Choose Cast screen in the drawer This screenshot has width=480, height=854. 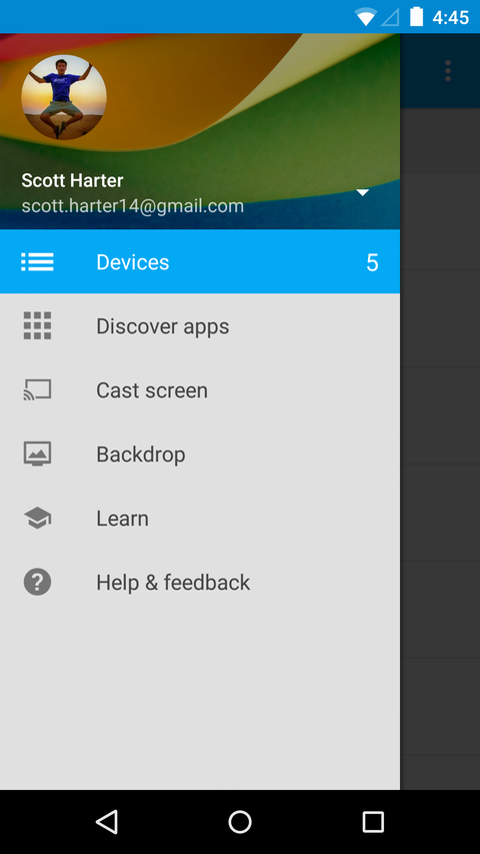tap(200, 390)
